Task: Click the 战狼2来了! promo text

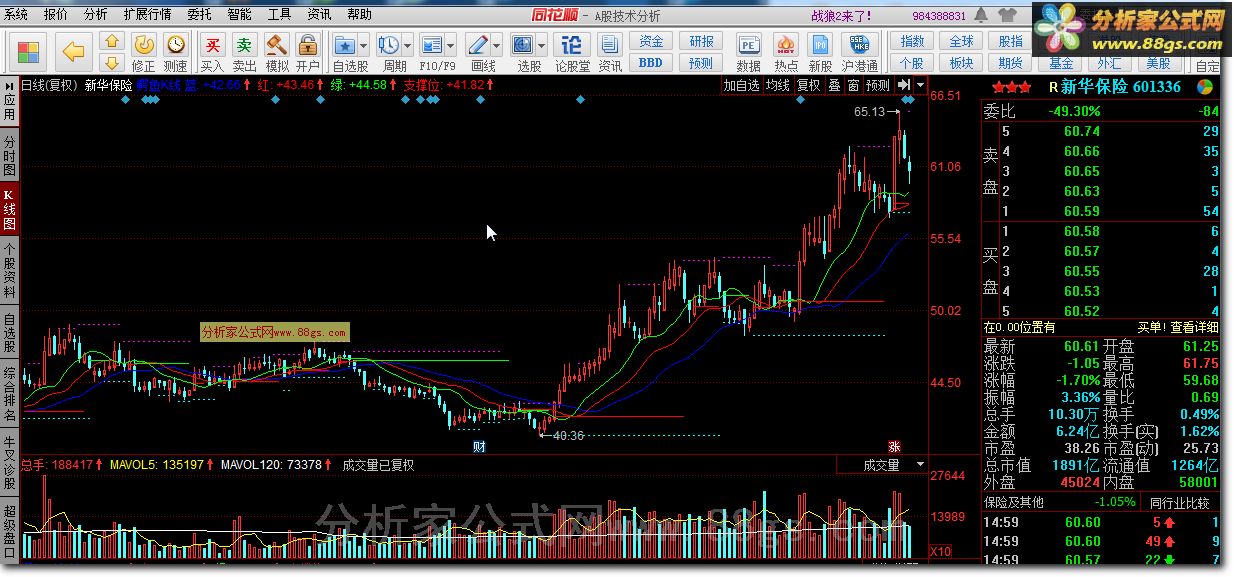Action: coord(841,15)
